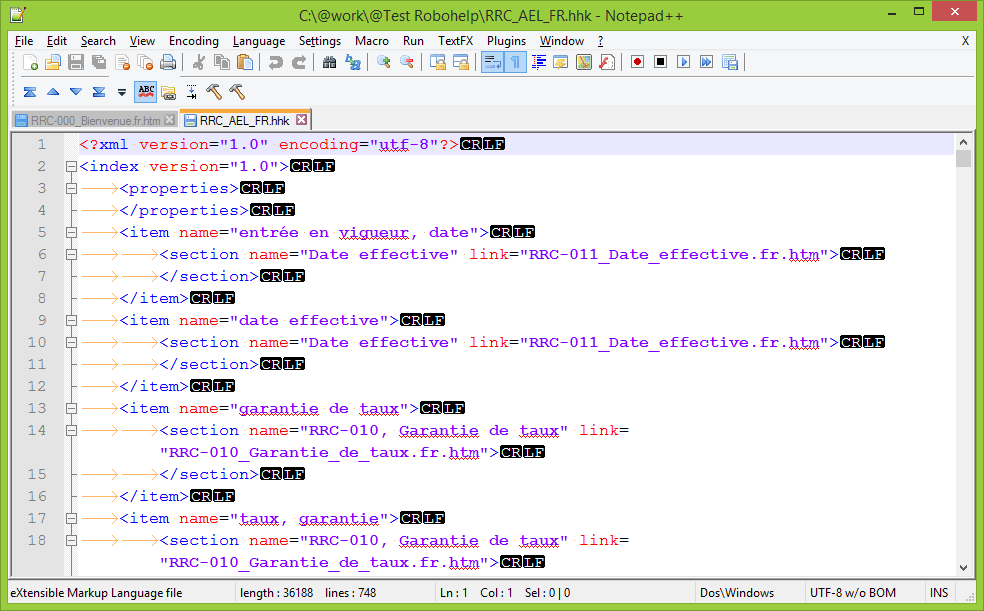984x611 pixels.
Task: Collapse the item fold on line 9
Action: pos(71,321)
